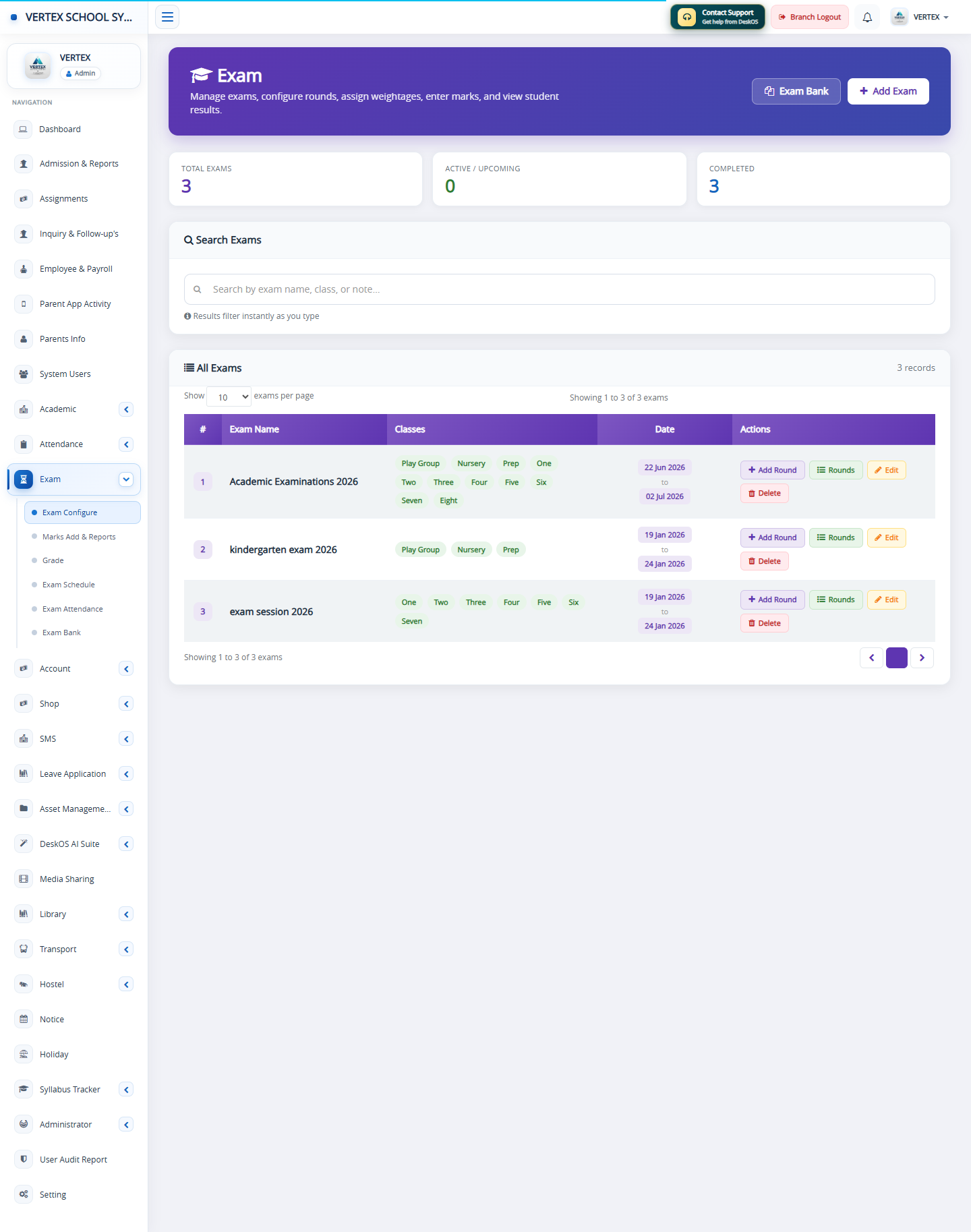
Task: Click the Employee & Payroll icon
Action: click(24, 269)
